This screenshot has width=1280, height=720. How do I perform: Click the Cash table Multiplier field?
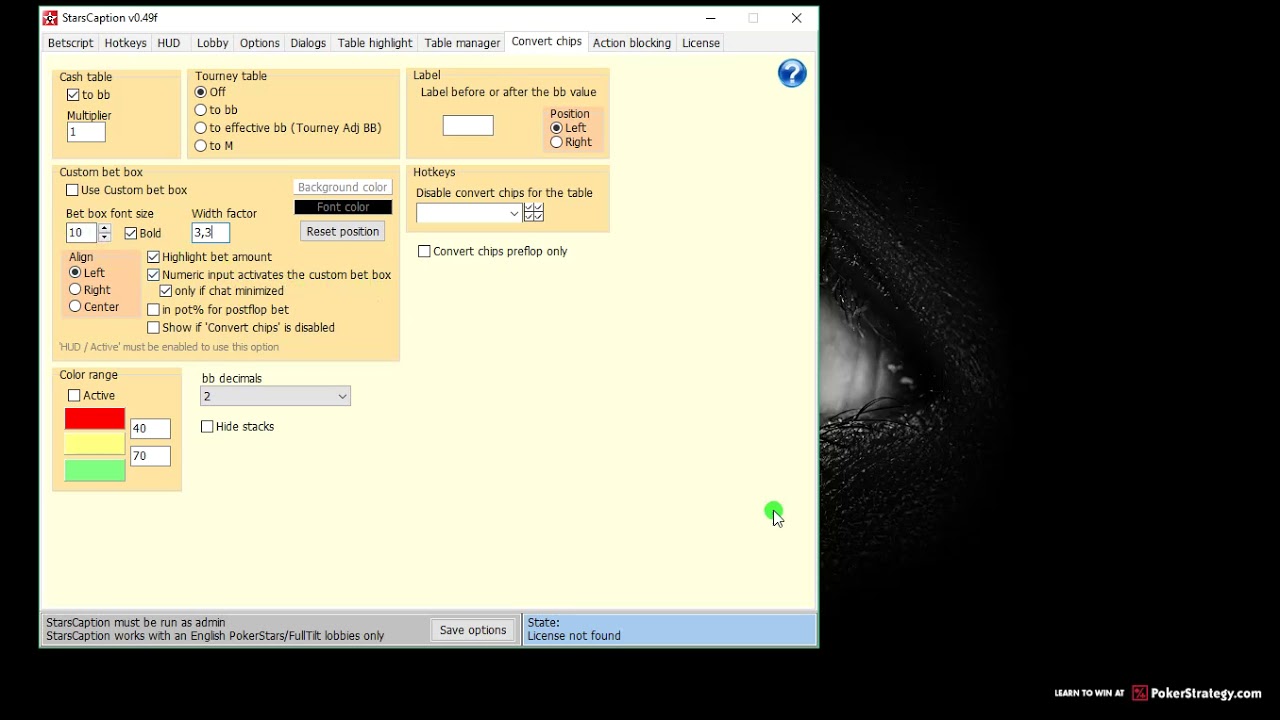click(86, 132)
